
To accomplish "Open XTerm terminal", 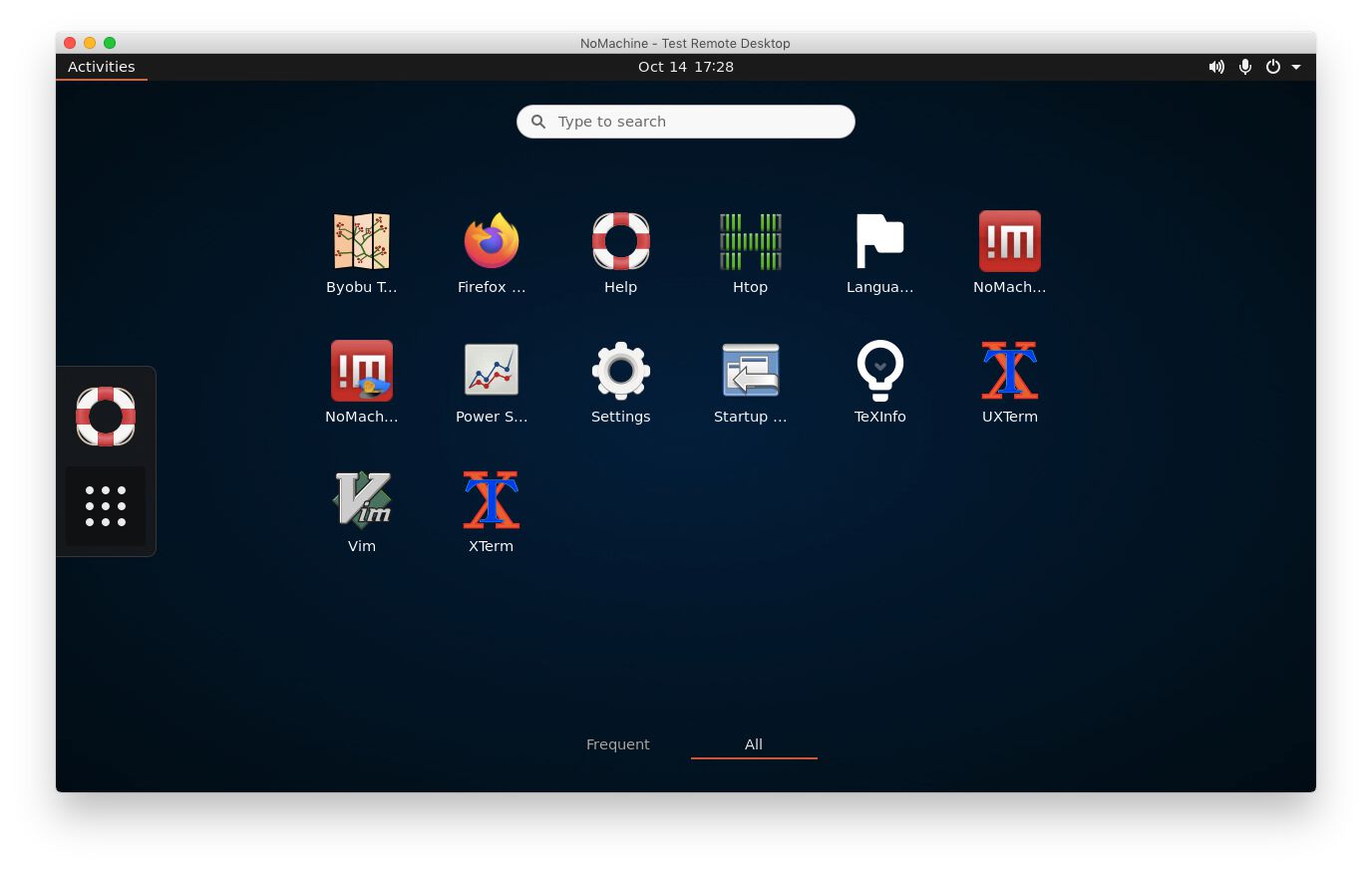I will click(x=491, y=499).
